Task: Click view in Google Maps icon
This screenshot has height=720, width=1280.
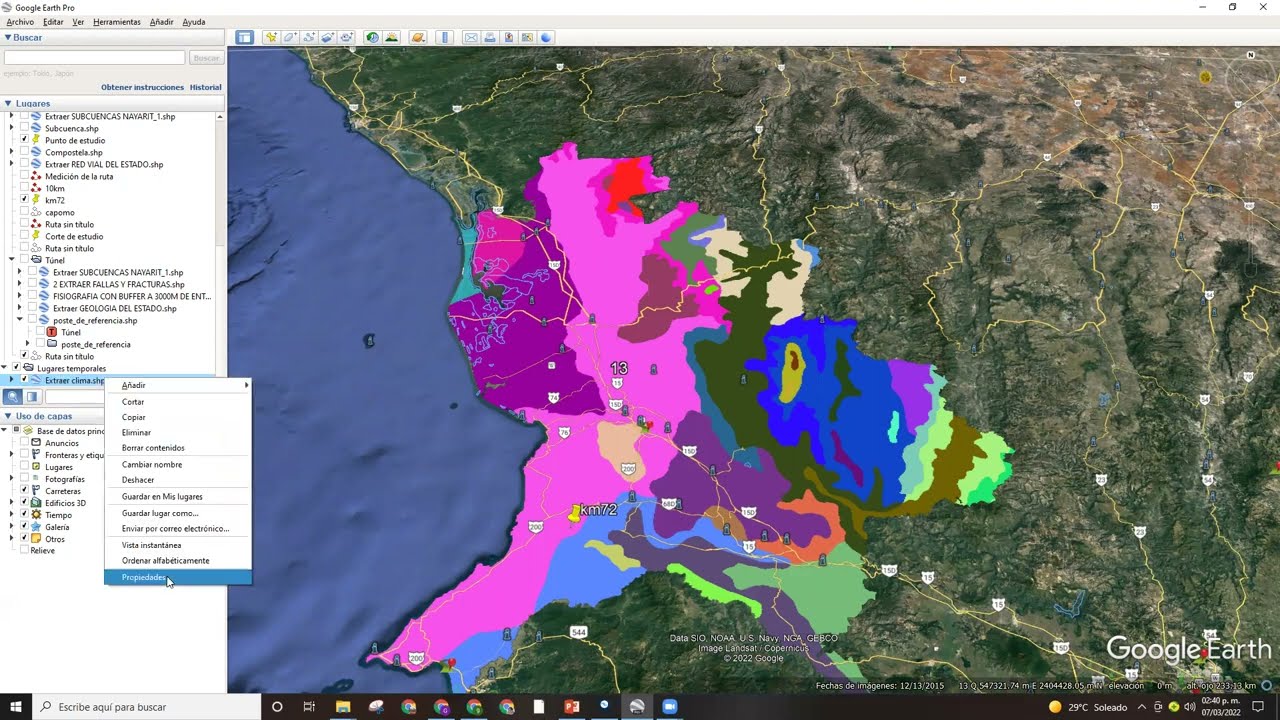Action: 527,38
